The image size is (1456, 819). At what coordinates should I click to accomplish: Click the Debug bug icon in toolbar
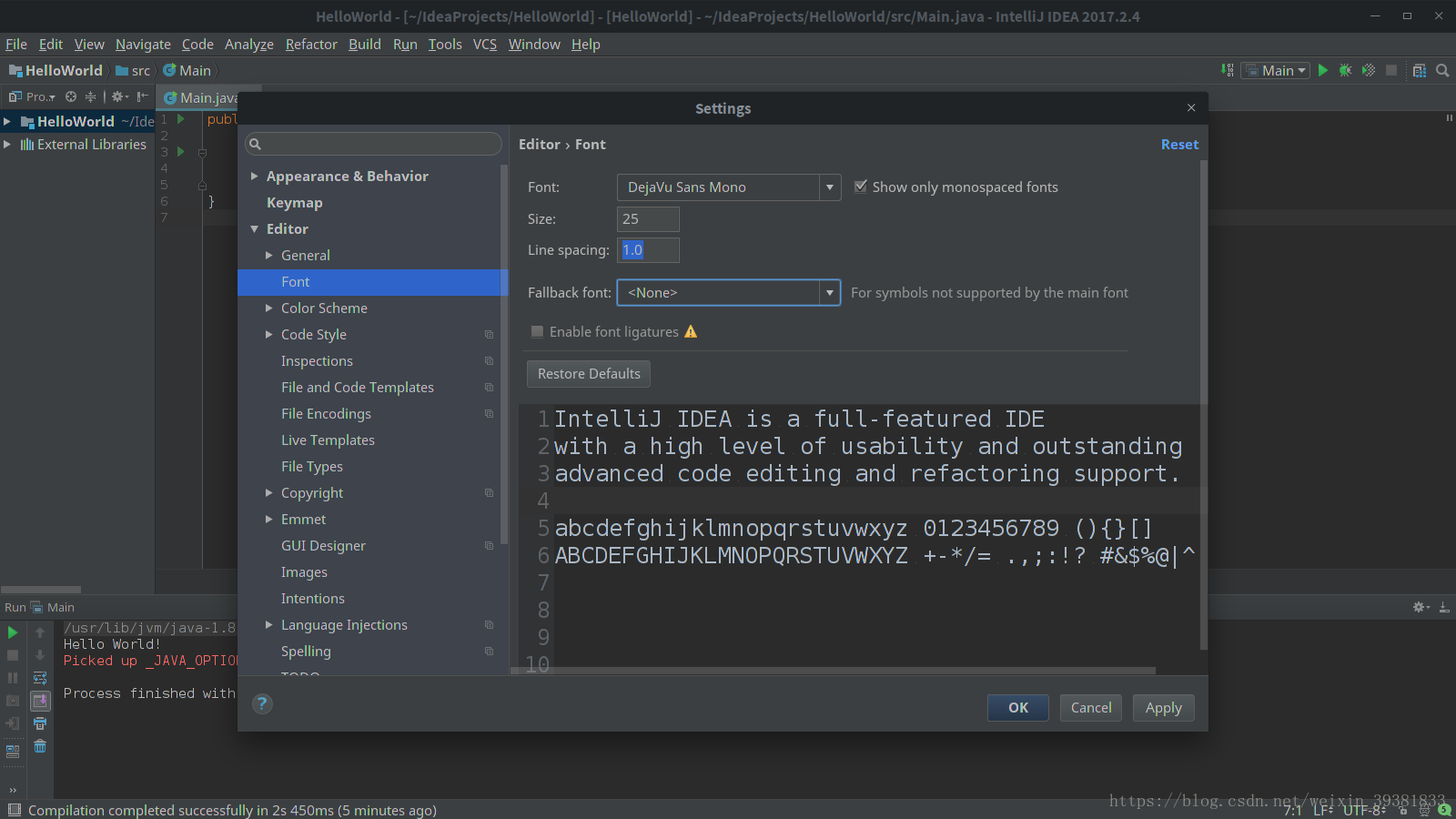(1345, 70)
